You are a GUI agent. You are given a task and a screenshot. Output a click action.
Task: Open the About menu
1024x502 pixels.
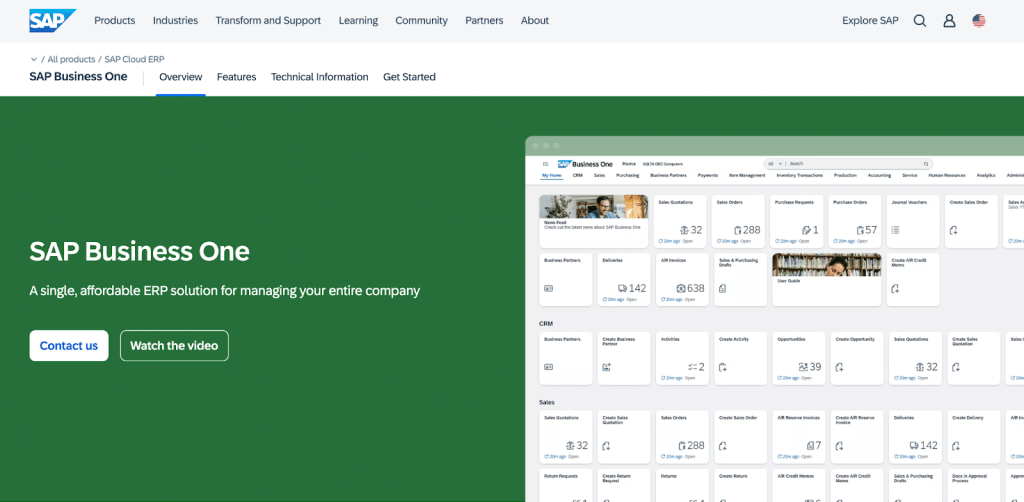(x=535, y=20)
